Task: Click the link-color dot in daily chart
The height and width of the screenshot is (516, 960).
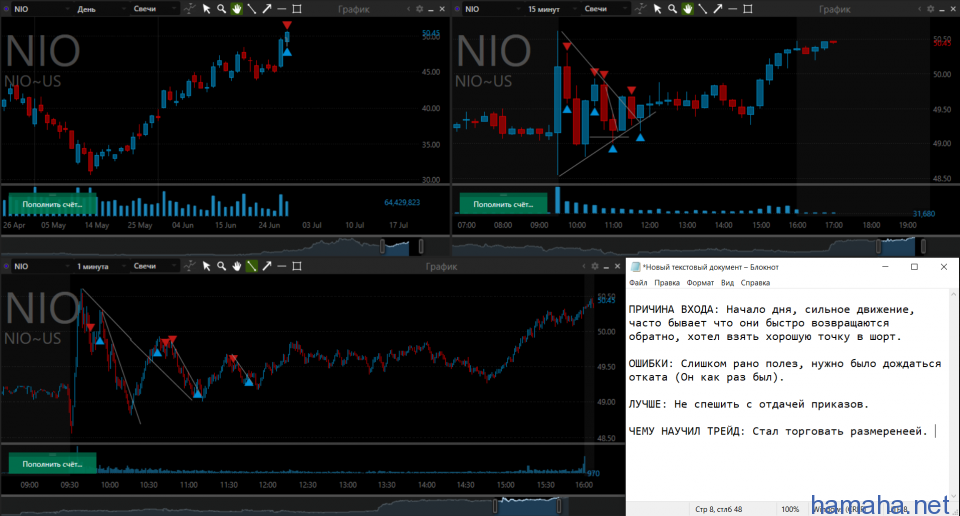Action: (5, 9)
